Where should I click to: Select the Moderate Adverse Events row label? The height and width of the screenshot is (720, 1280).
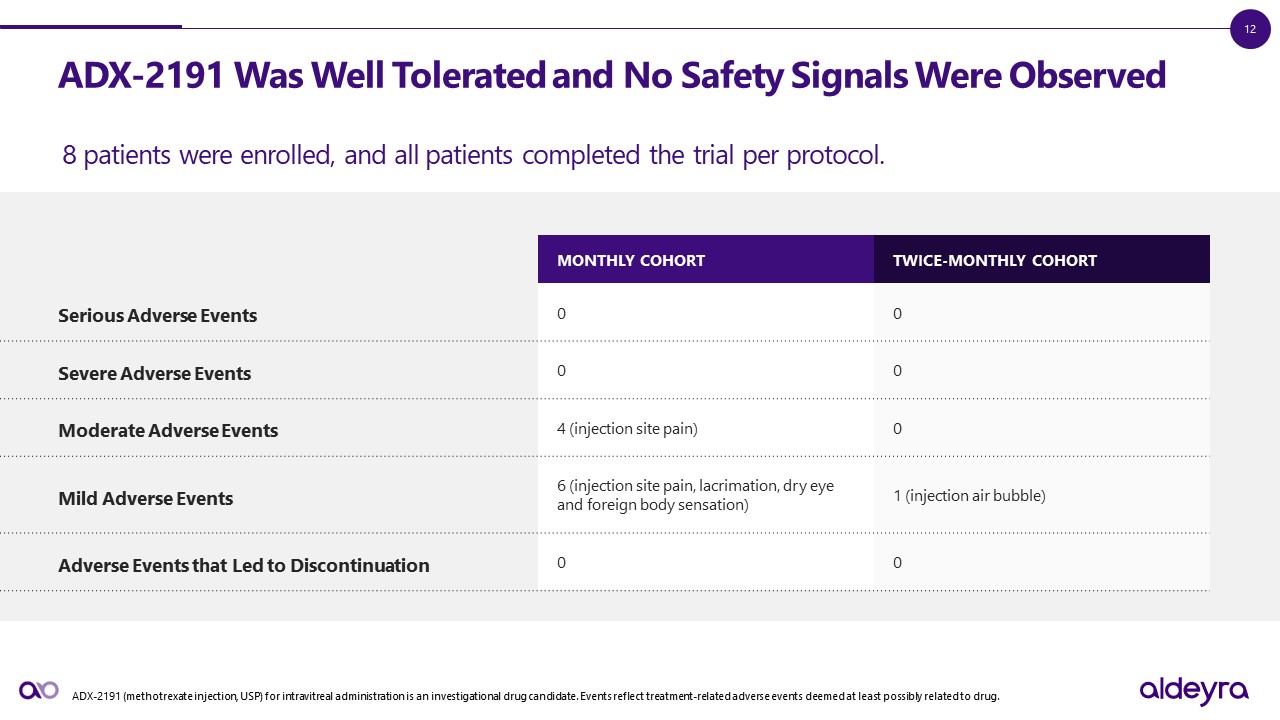(x=168, y=431)
